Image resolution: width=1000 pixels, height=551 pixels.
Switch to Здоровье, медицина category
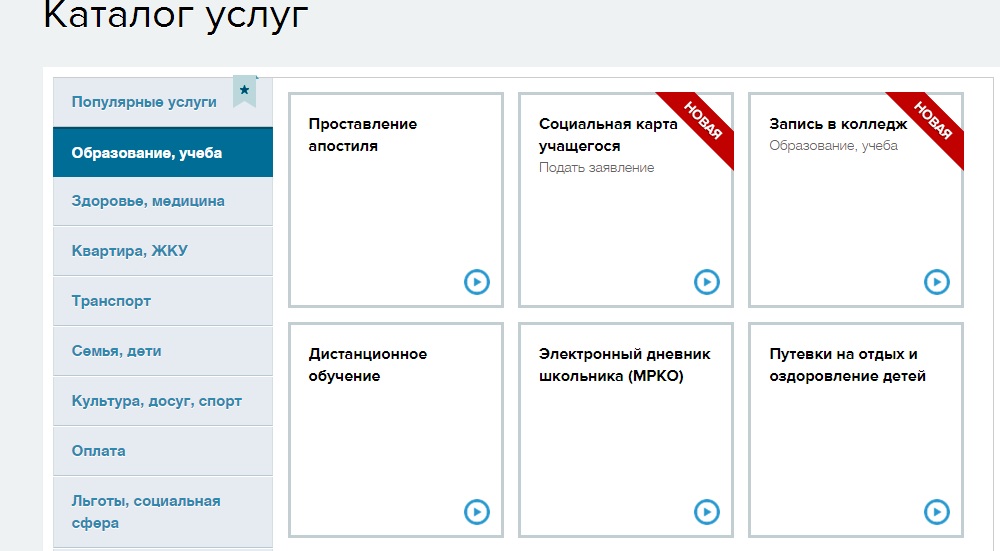point(148,201)
